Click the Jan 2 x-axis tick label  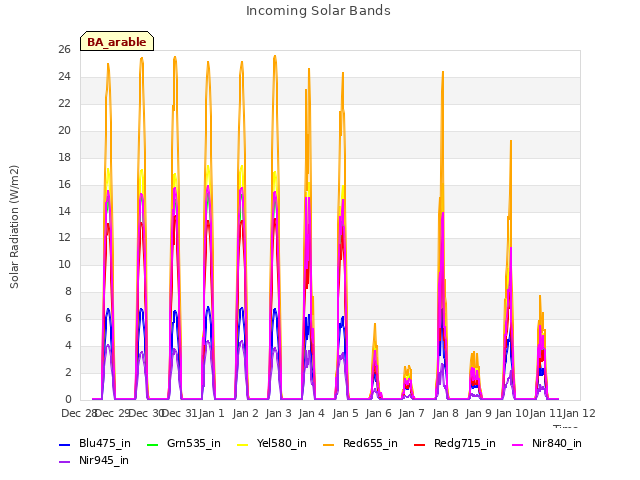pos(245,413)
